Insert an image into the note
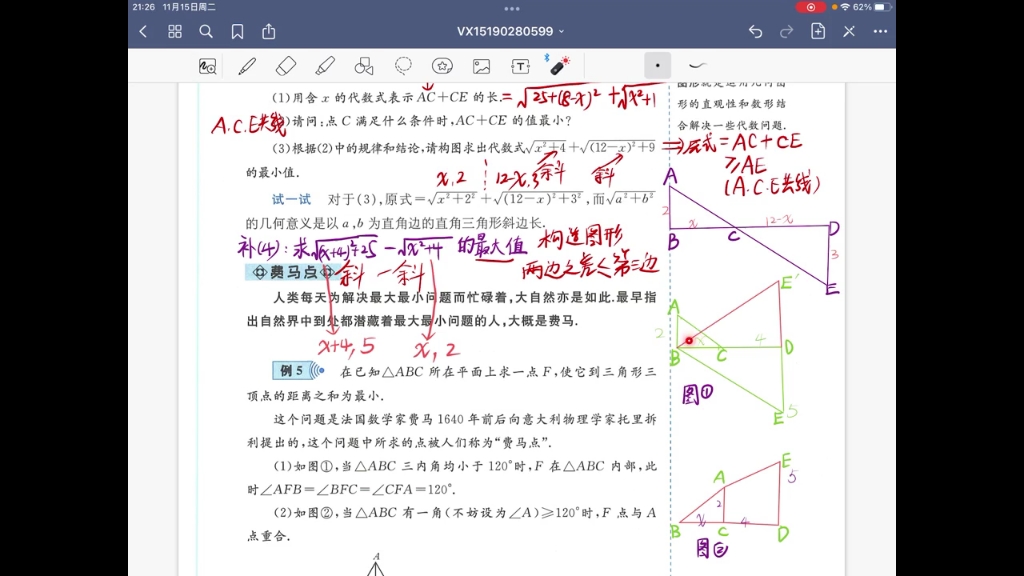 [482, 65]
